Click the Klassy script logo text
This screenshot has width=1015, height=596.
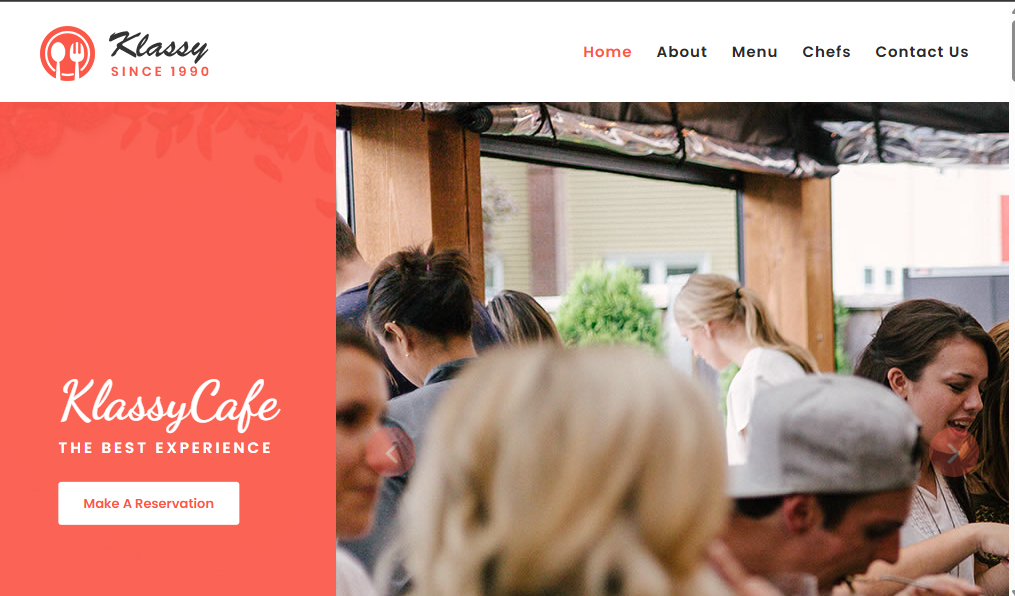(159, 46)
